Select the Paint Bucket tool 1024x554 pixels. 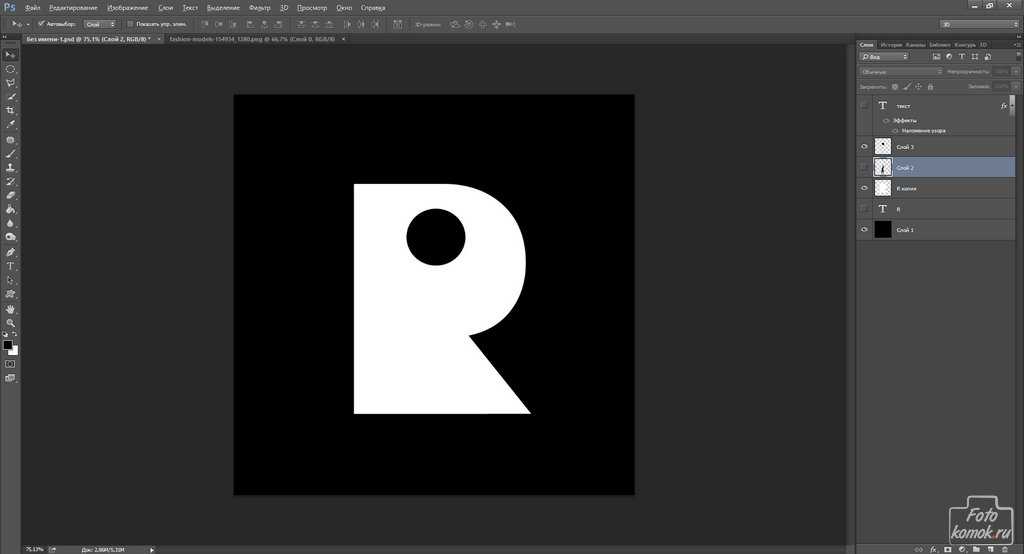coord(10,209)
